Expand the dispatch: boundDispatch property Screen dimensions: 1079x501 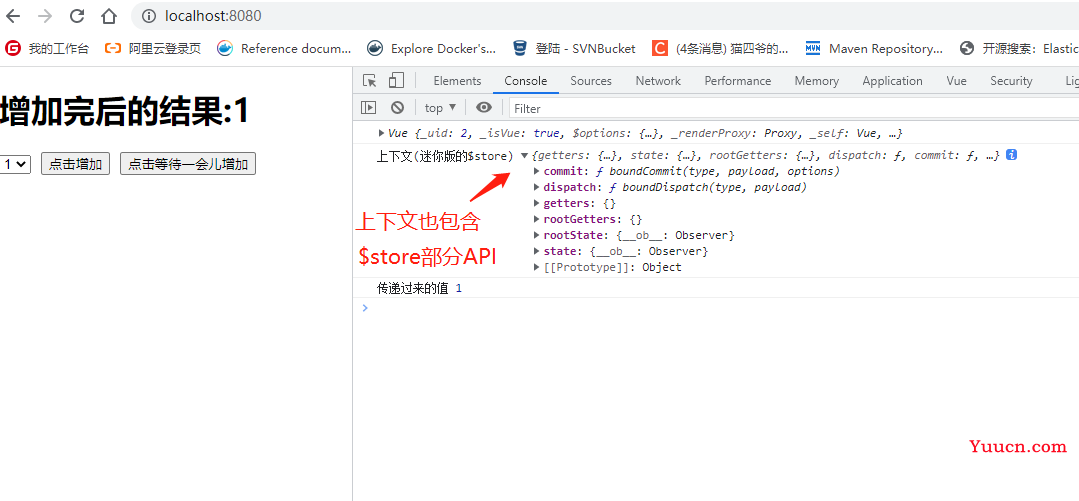(x=537, y=187)
